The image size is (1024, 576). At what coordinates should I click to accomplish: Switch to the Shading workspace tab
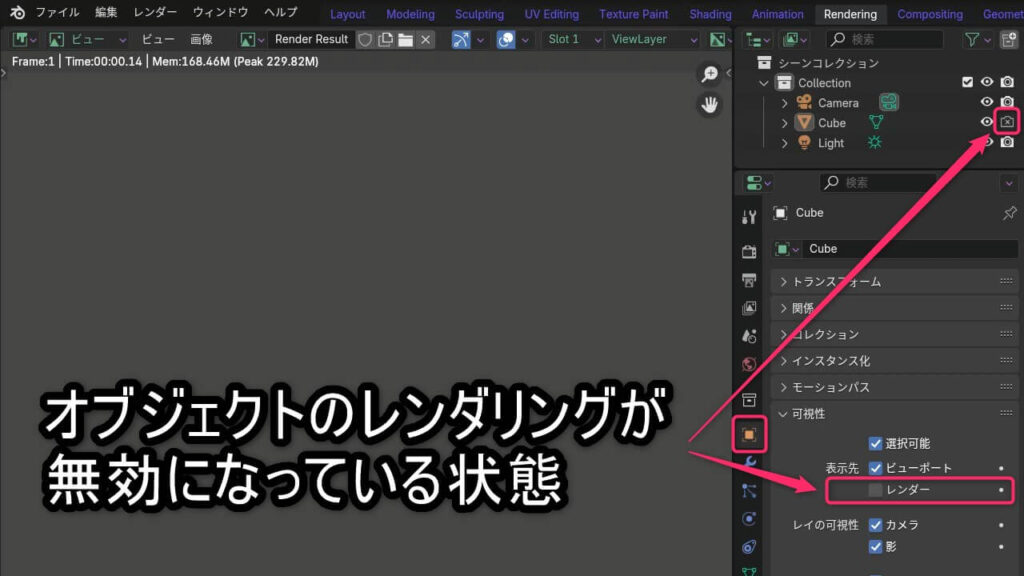[x=711, y=14]
